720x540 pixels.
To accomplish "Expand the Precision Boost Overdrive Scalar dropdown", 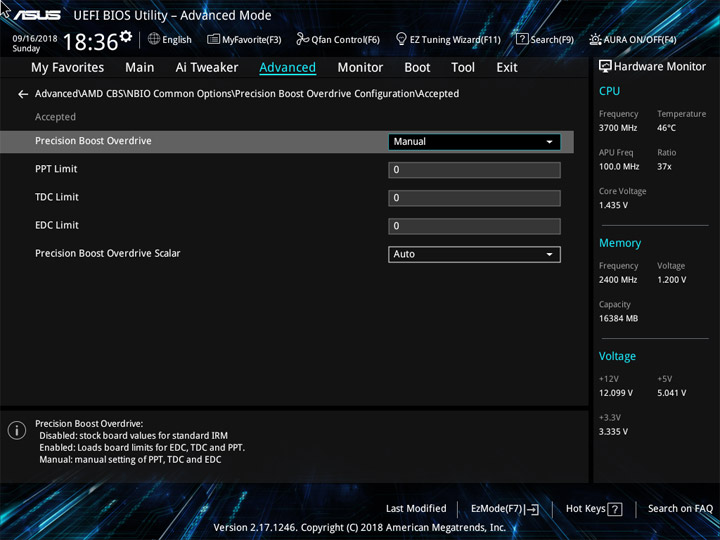I will pyautogui.click(x=474, y=254).
